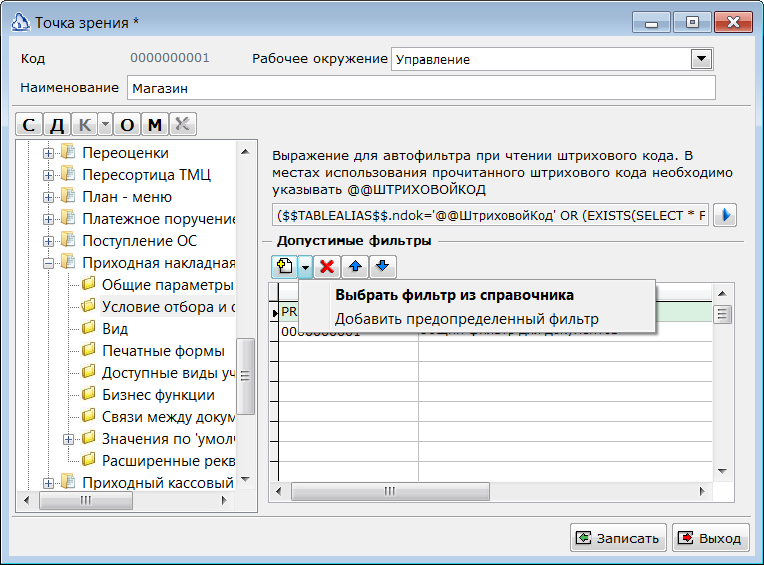Viewport: 764px width, 565px height.
Task: Move filter up with blue arrow
Action: point(355,266)
